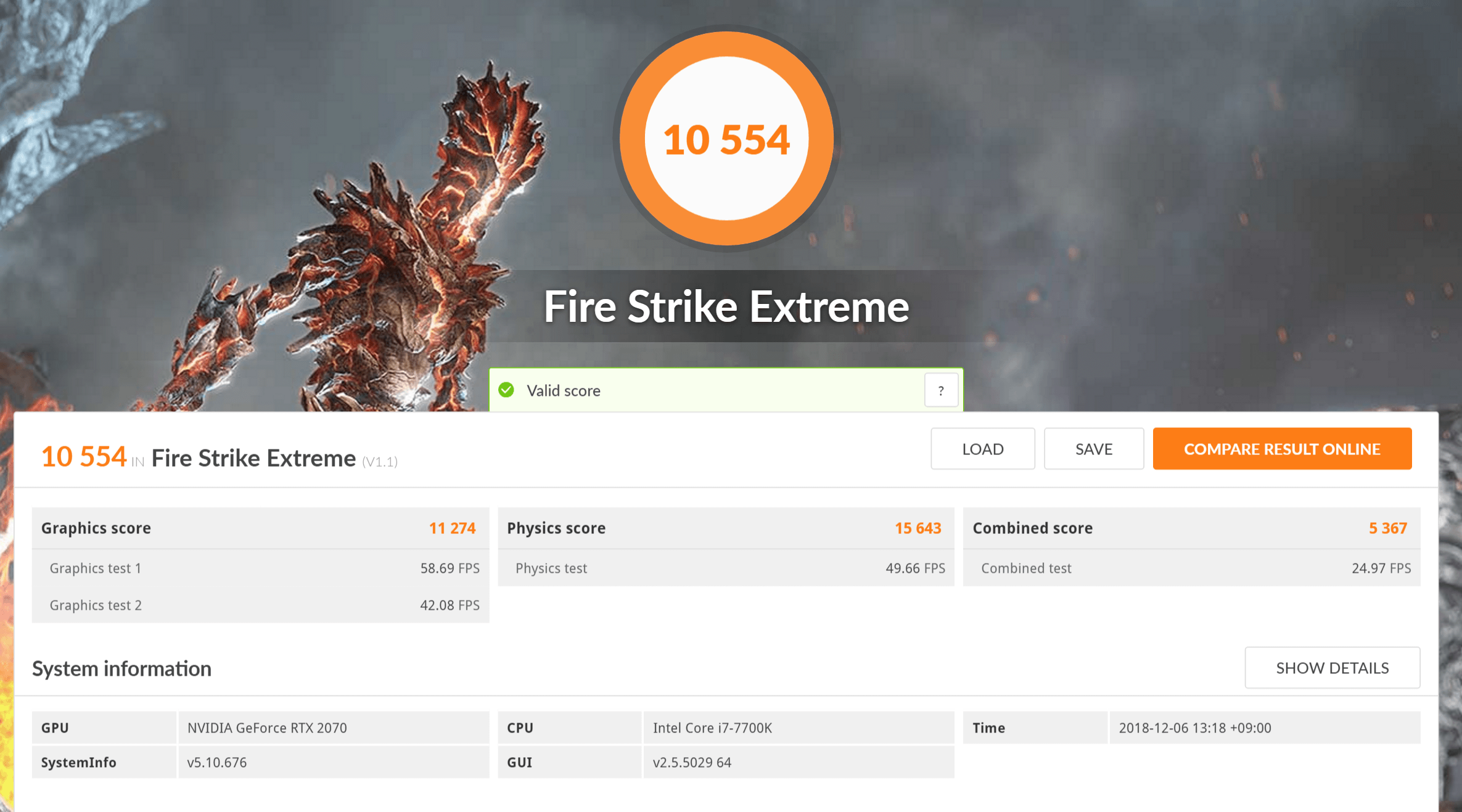Select the 'Valid score' status text
Screen dimensions: 1462x812
[x=564, y=390]
